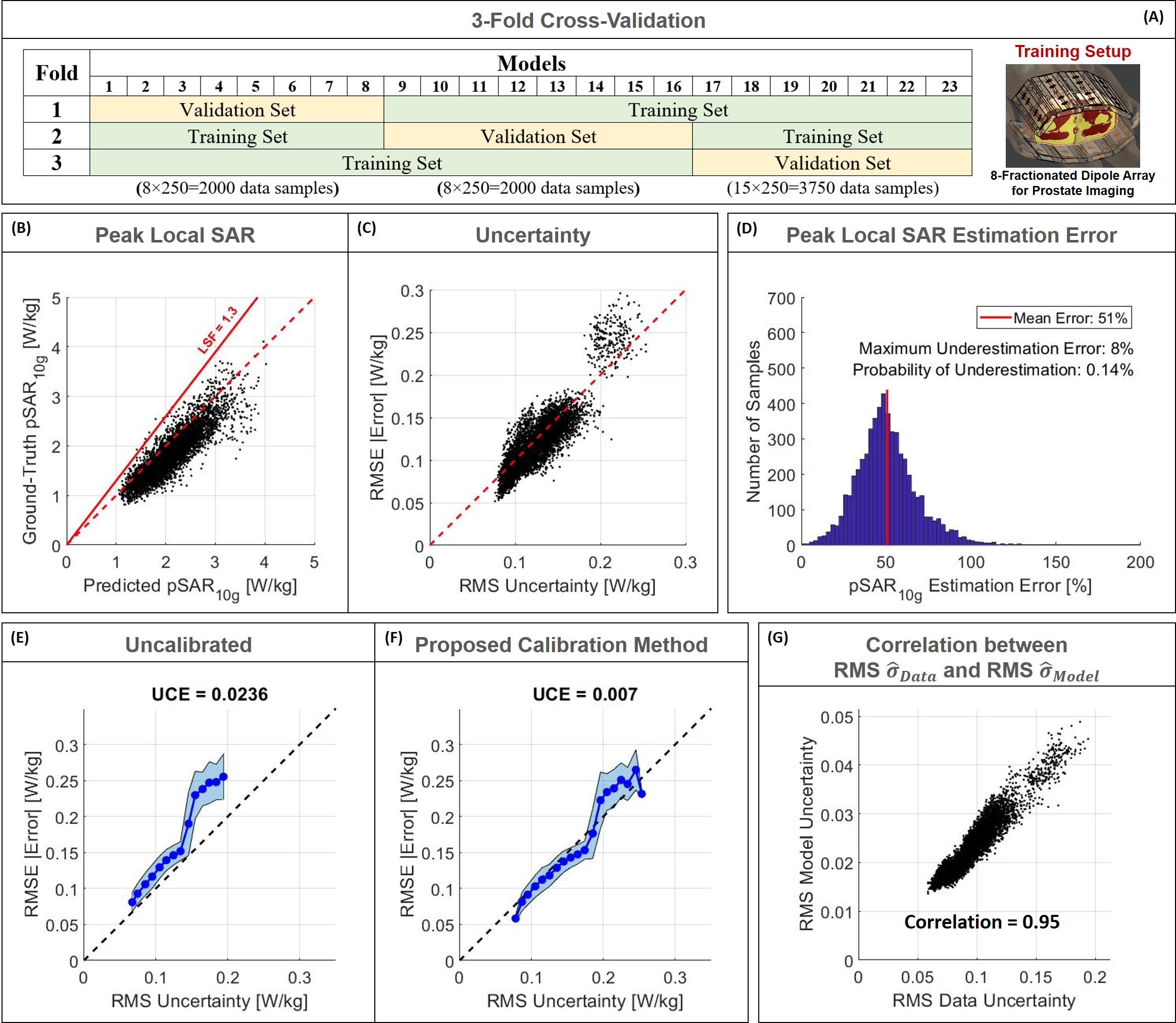This screenshot has height=1023, width=1176.
Task: Select model column number 23
Action: pyautogui.click(x=949, y=86)
